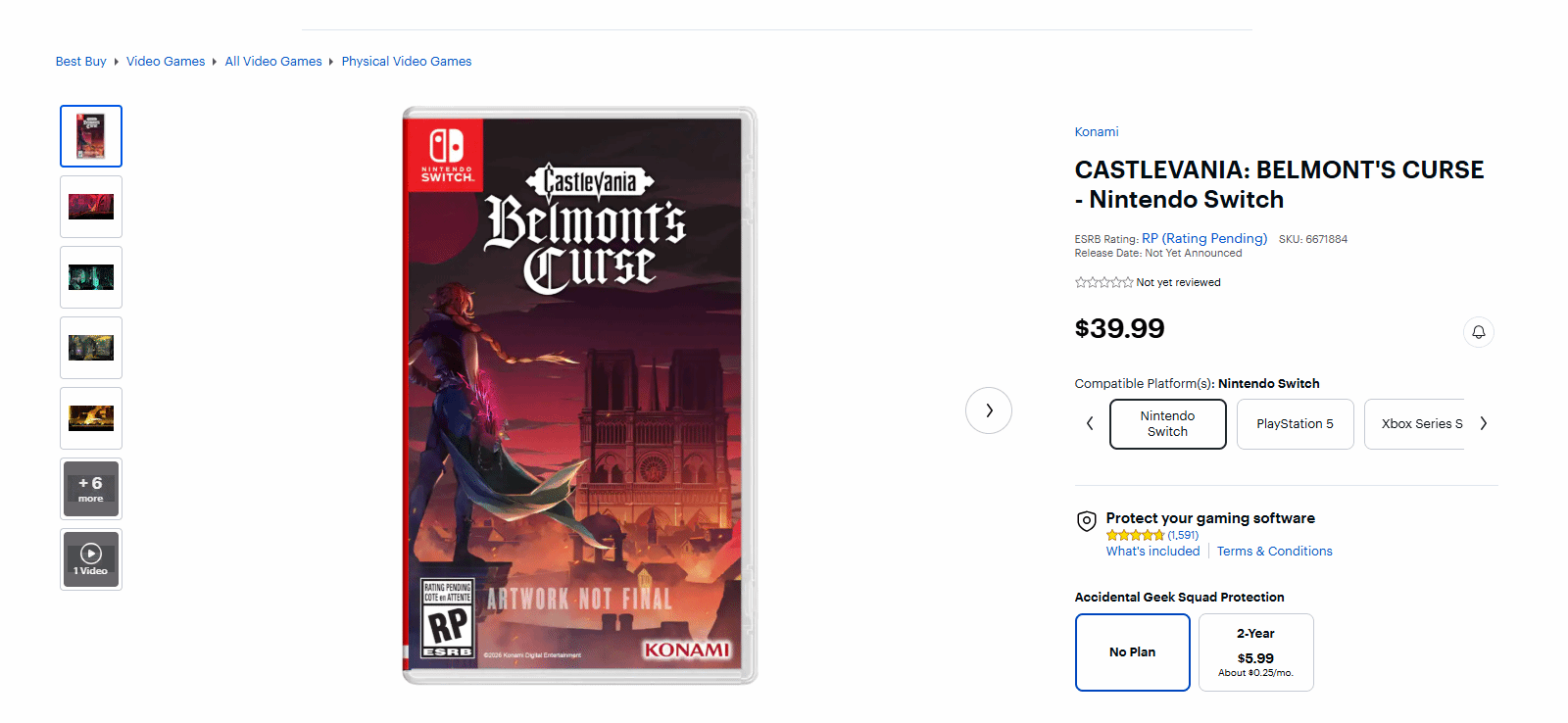Select the second product screenshot thumbnail
Viewport: 1568px width, 723px height.
pos(91,207)
